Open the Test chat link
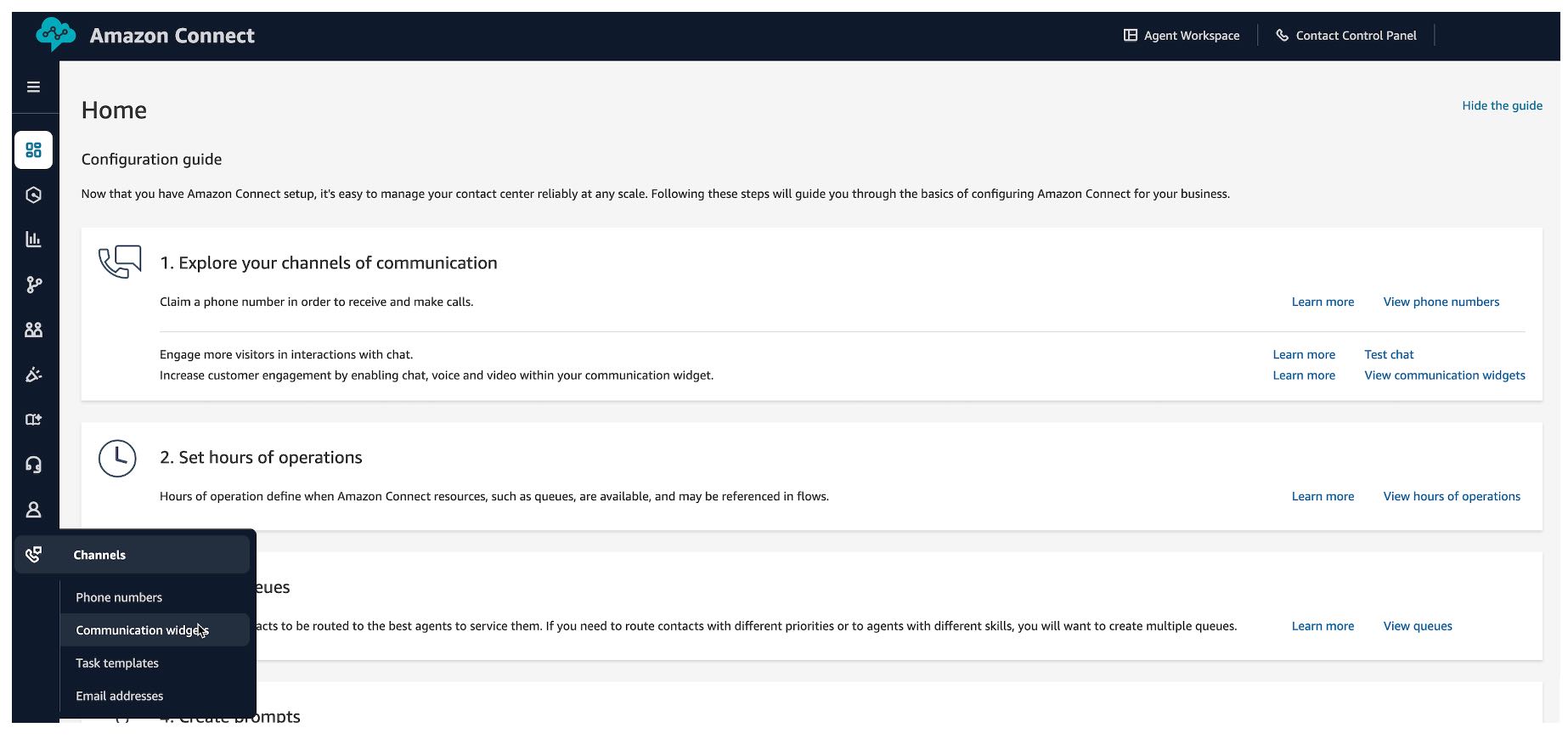 click(1389, 354)
